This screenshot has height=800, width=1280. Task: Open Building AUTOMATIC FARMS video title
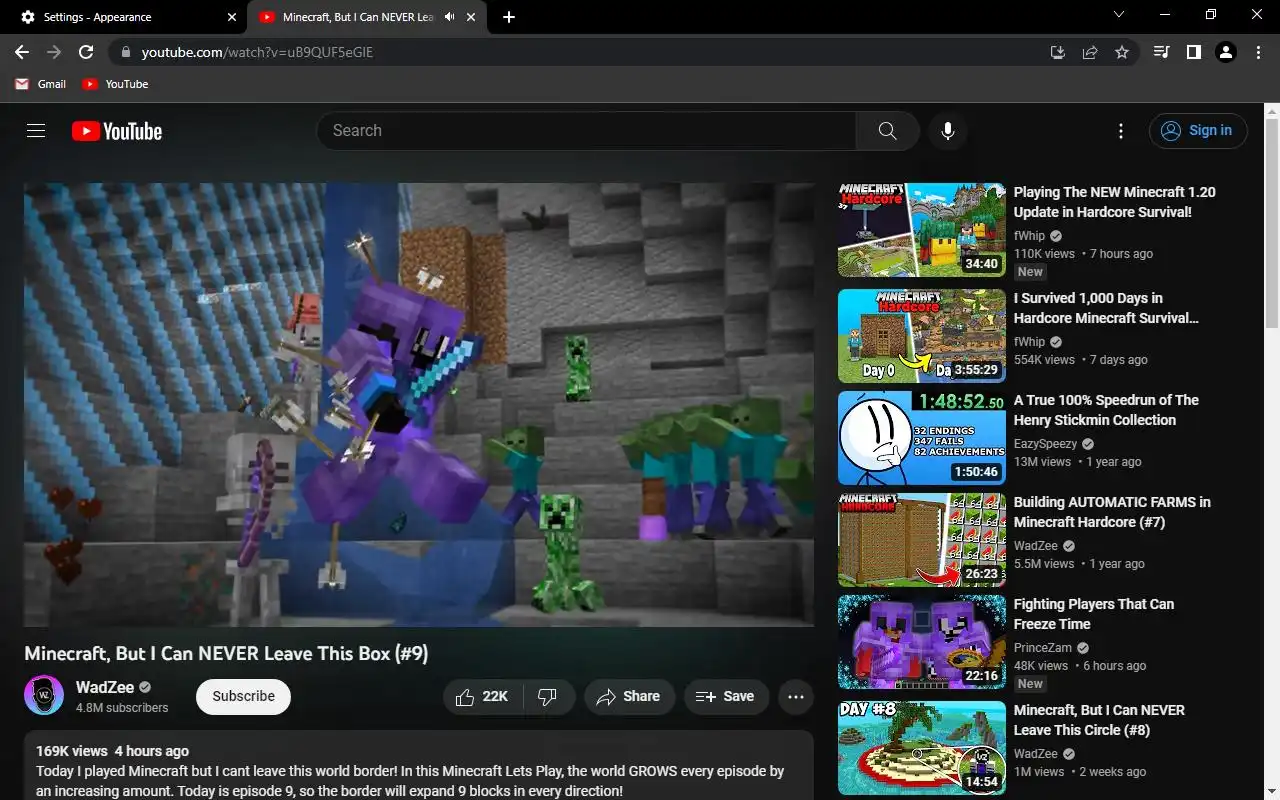[x=1112, y=512]
